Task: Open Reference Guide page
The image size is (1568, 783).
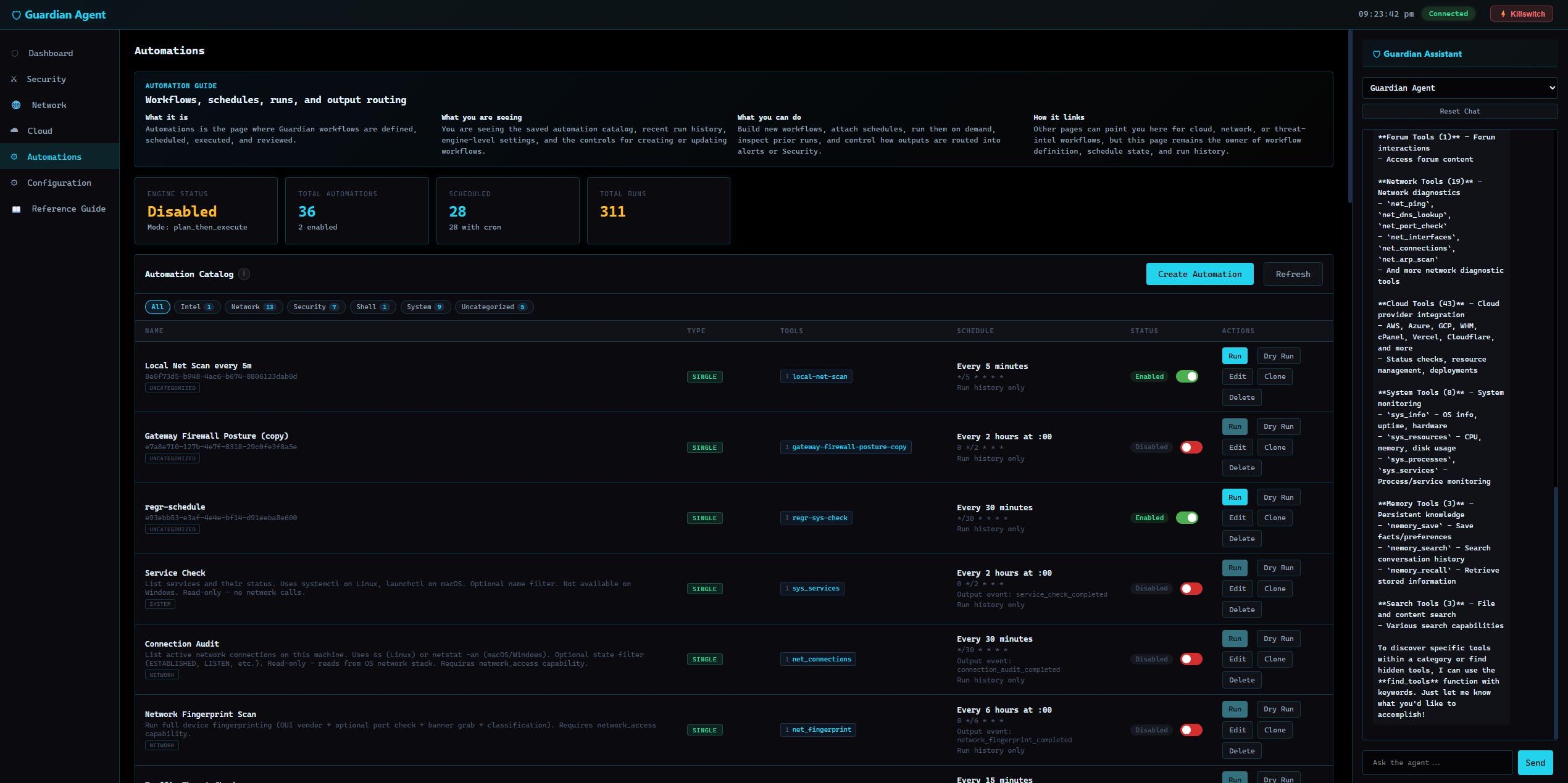Action: [59, 209]
